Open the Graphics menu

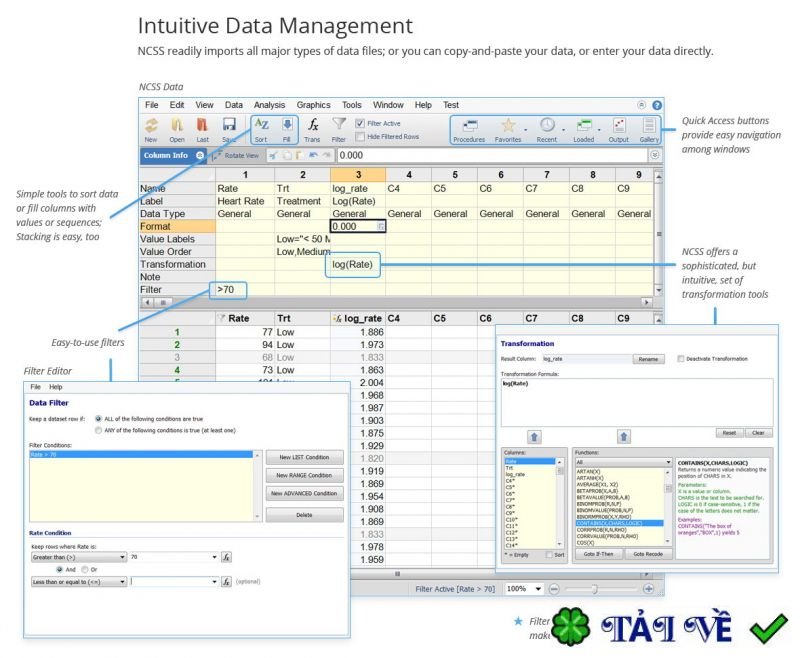[x=313, y=105]
